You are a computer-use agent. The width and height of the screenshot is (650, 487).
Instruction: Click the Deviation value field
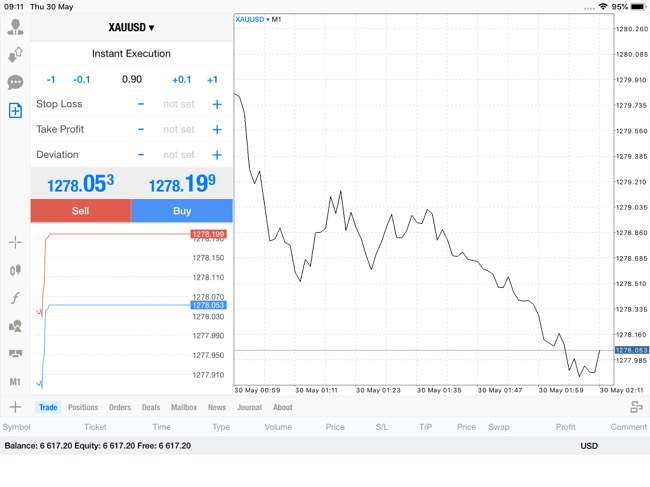179,155
